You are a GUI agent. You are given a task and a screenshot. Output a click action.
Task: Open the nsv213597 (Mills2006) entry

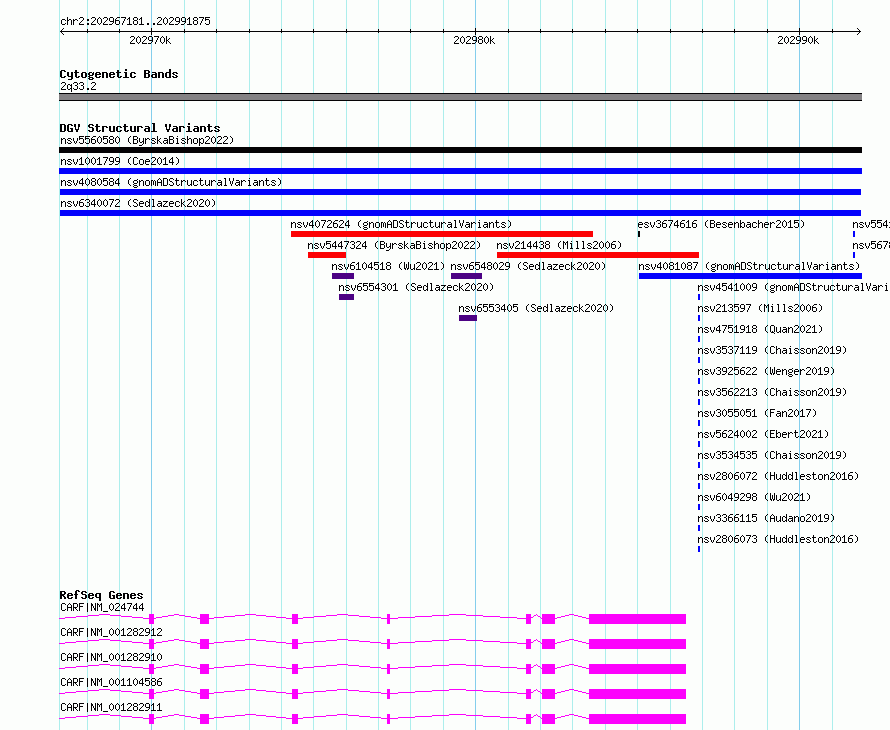click(760, 308)
